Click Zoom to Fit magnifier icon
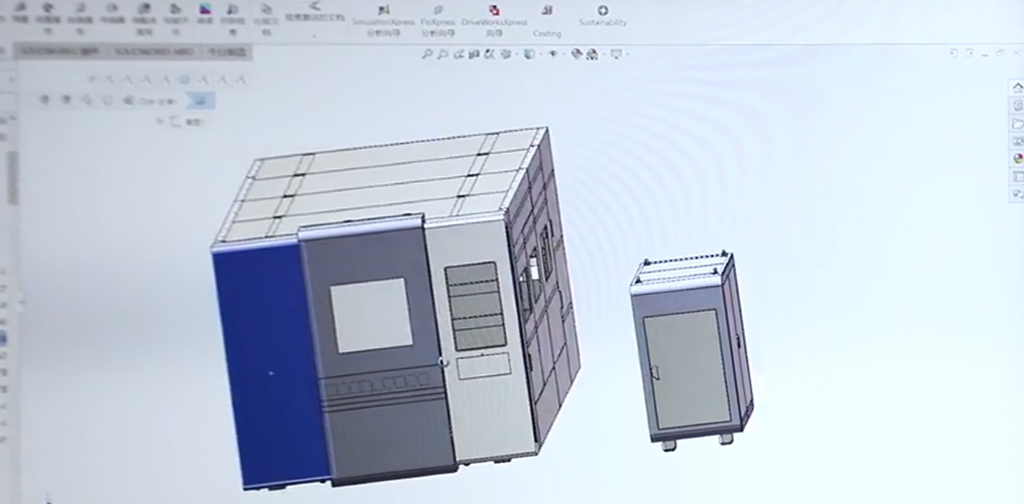1024x504 pixels. (427, 55)
